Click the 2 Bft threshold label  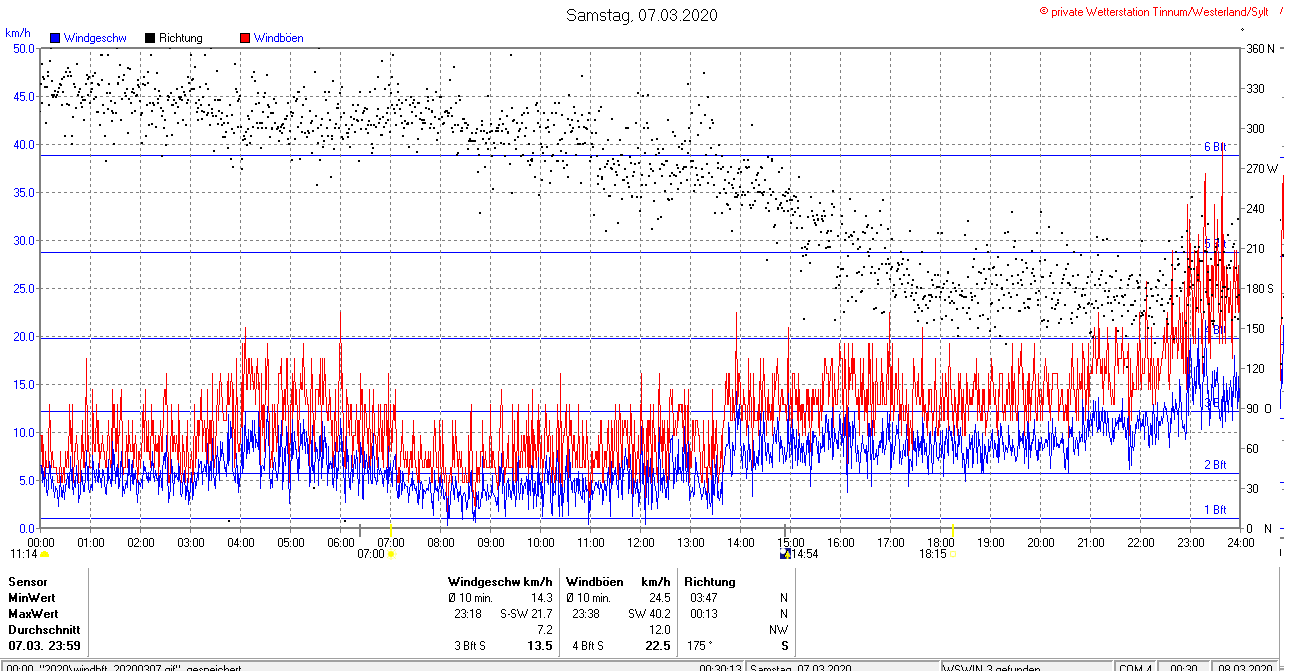pos(1214,465)
